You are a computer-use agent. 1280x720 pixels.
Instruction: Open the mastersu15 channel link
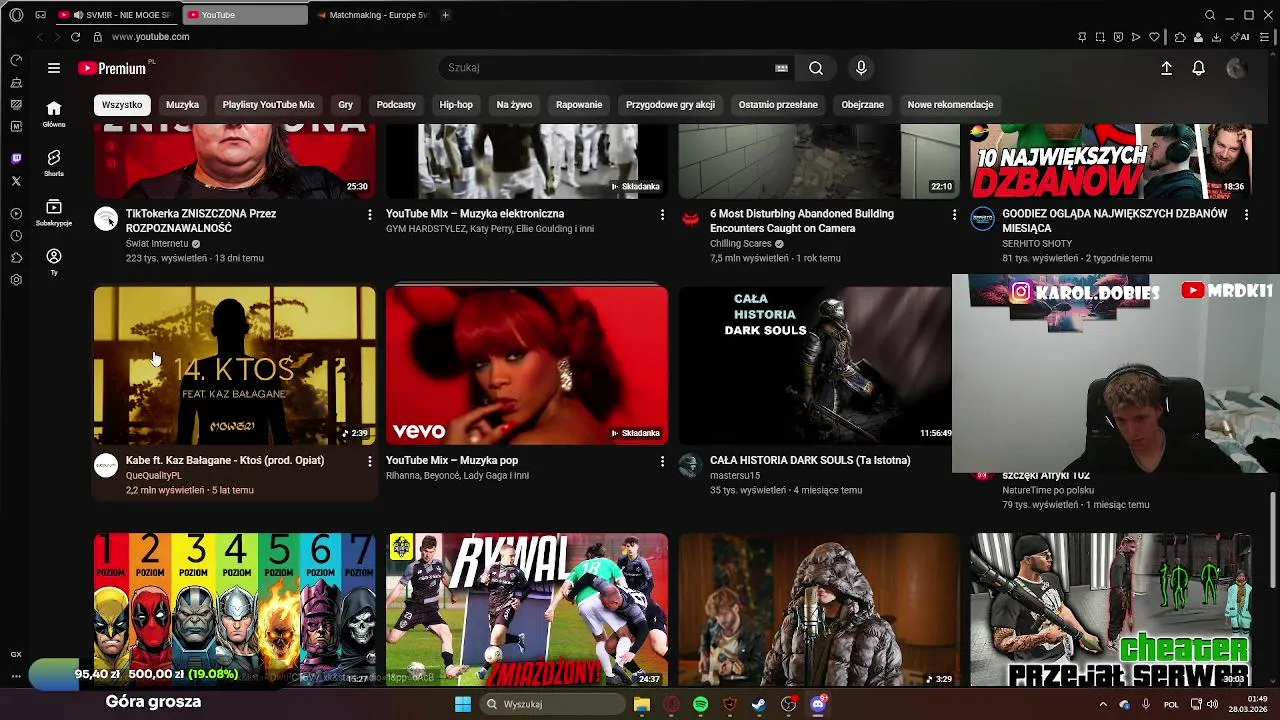pos(735,476)
